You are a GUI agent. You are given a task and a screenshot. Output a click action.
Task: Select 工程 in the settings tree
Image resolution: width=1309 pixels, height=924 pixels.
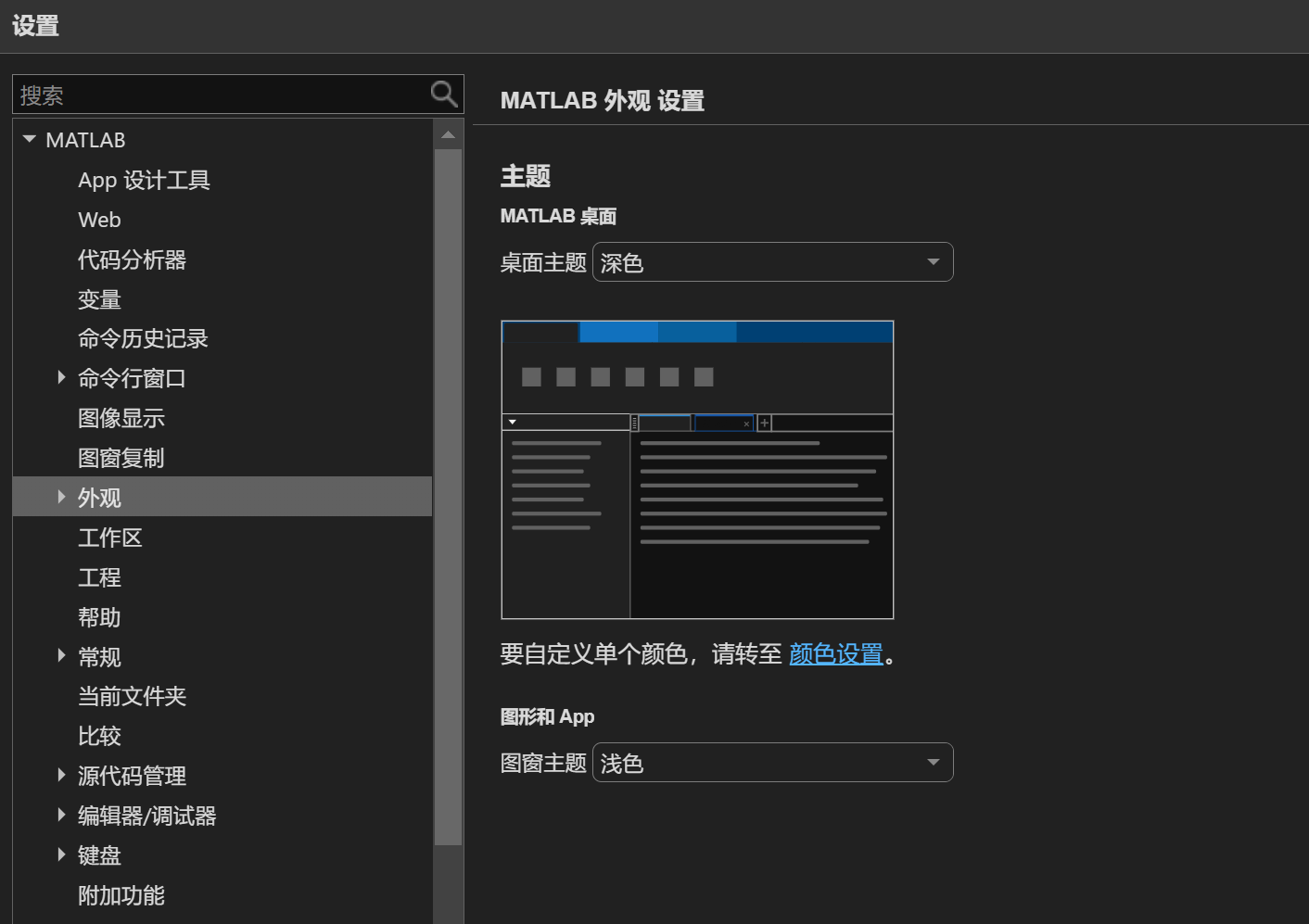99,577
